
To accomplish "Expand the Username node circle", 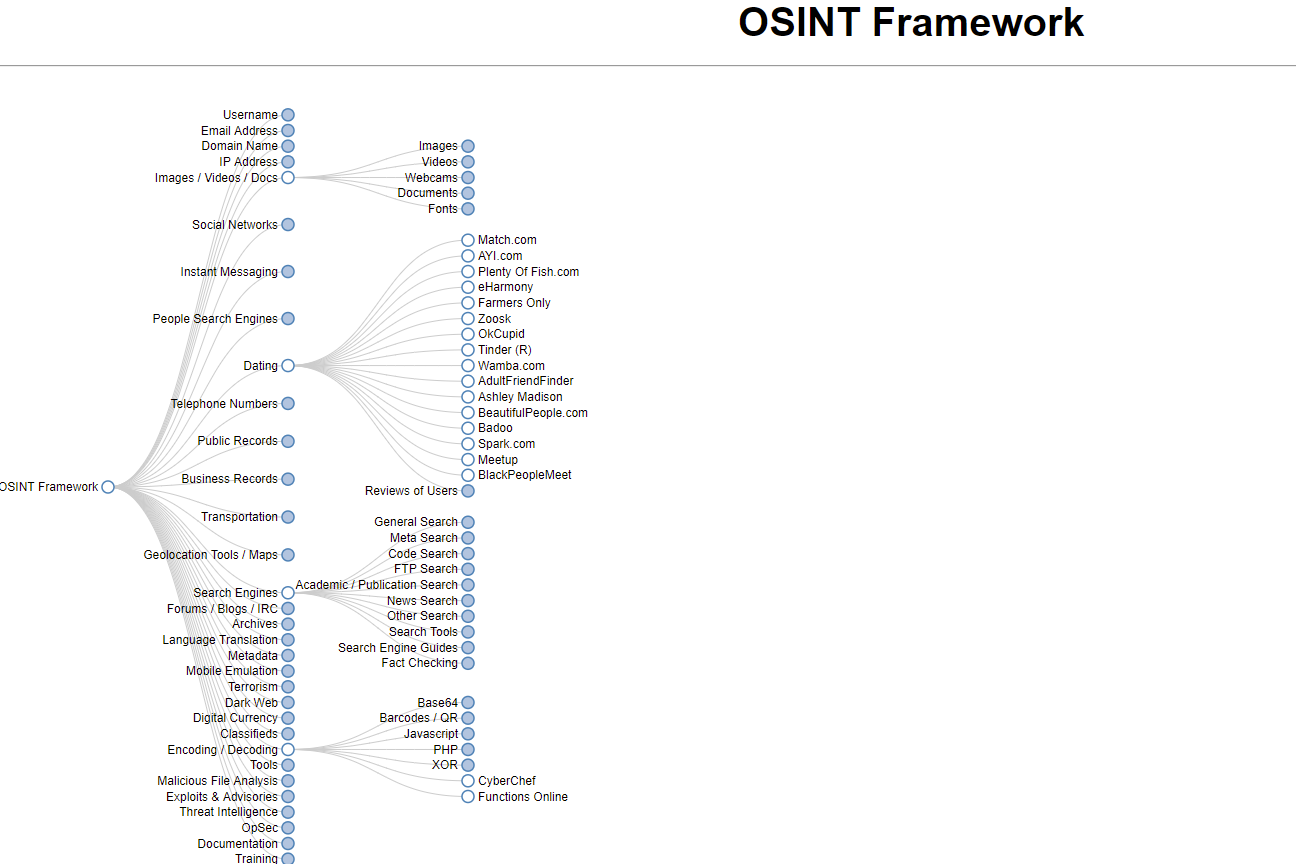I will (x=288, y=115).
